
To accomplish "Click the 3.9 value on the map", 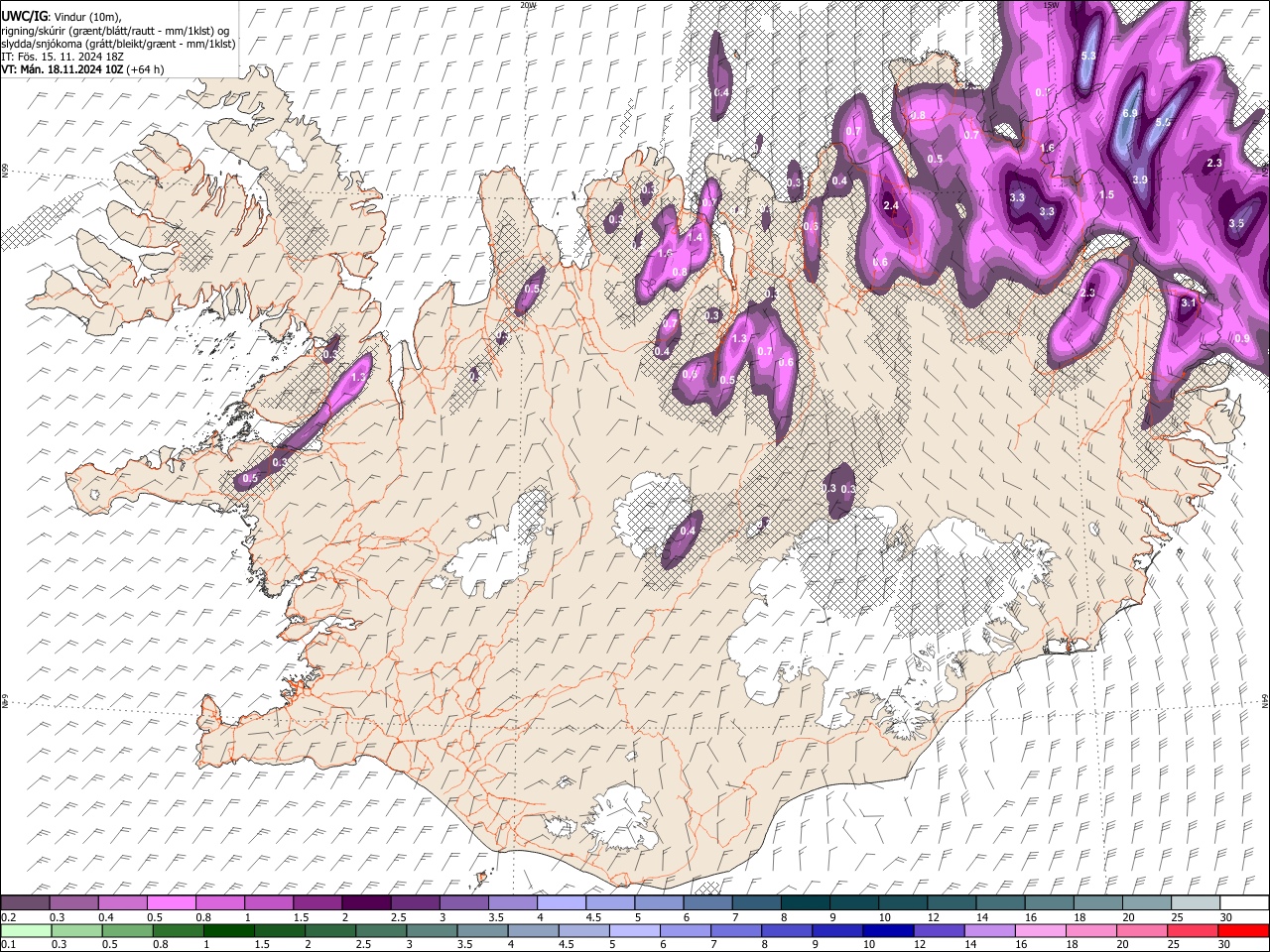I will [x=1140, y=179].
